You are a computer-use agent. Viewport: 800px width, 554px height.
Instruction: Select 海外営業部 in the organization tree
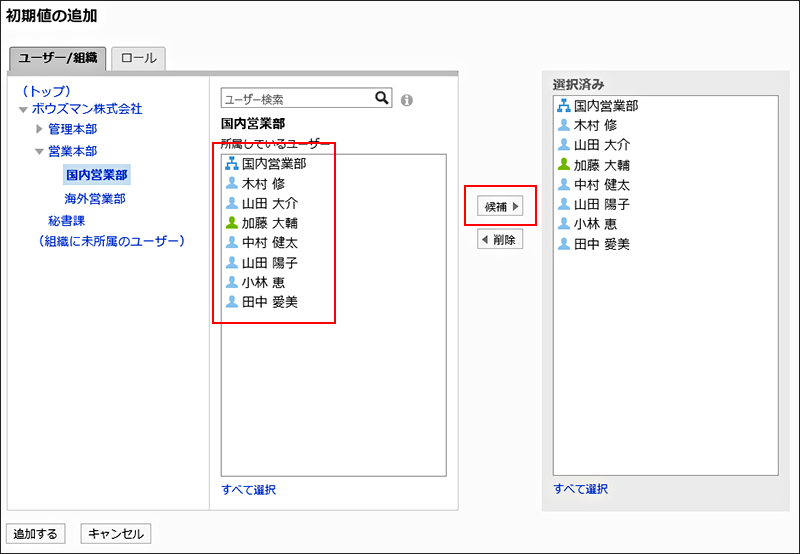(95, 198)
